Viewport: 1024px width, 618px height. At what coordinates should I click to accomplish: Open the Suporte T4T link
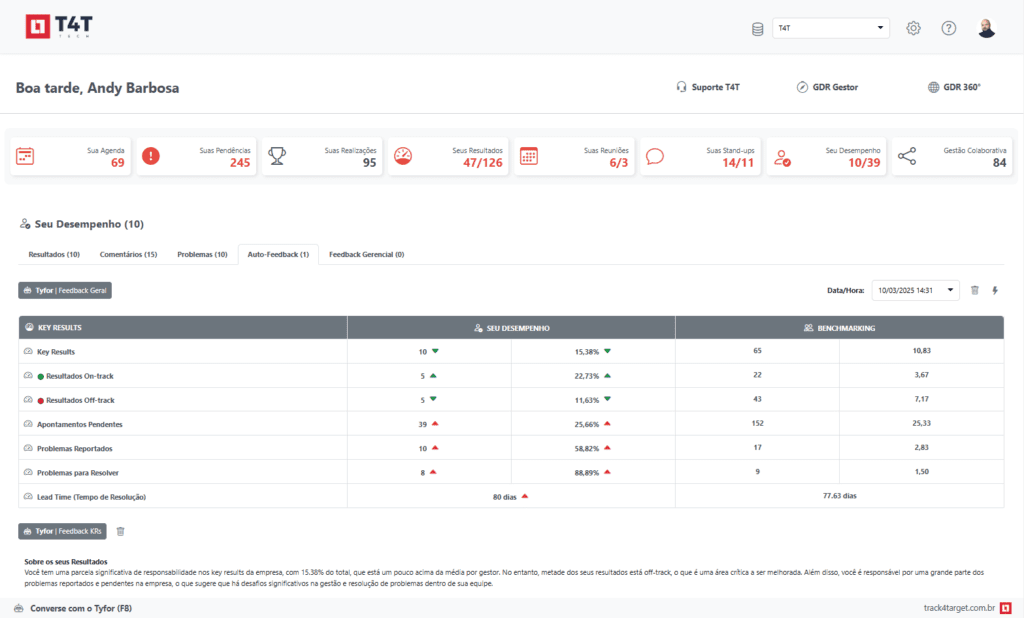(x=707, y=87)
